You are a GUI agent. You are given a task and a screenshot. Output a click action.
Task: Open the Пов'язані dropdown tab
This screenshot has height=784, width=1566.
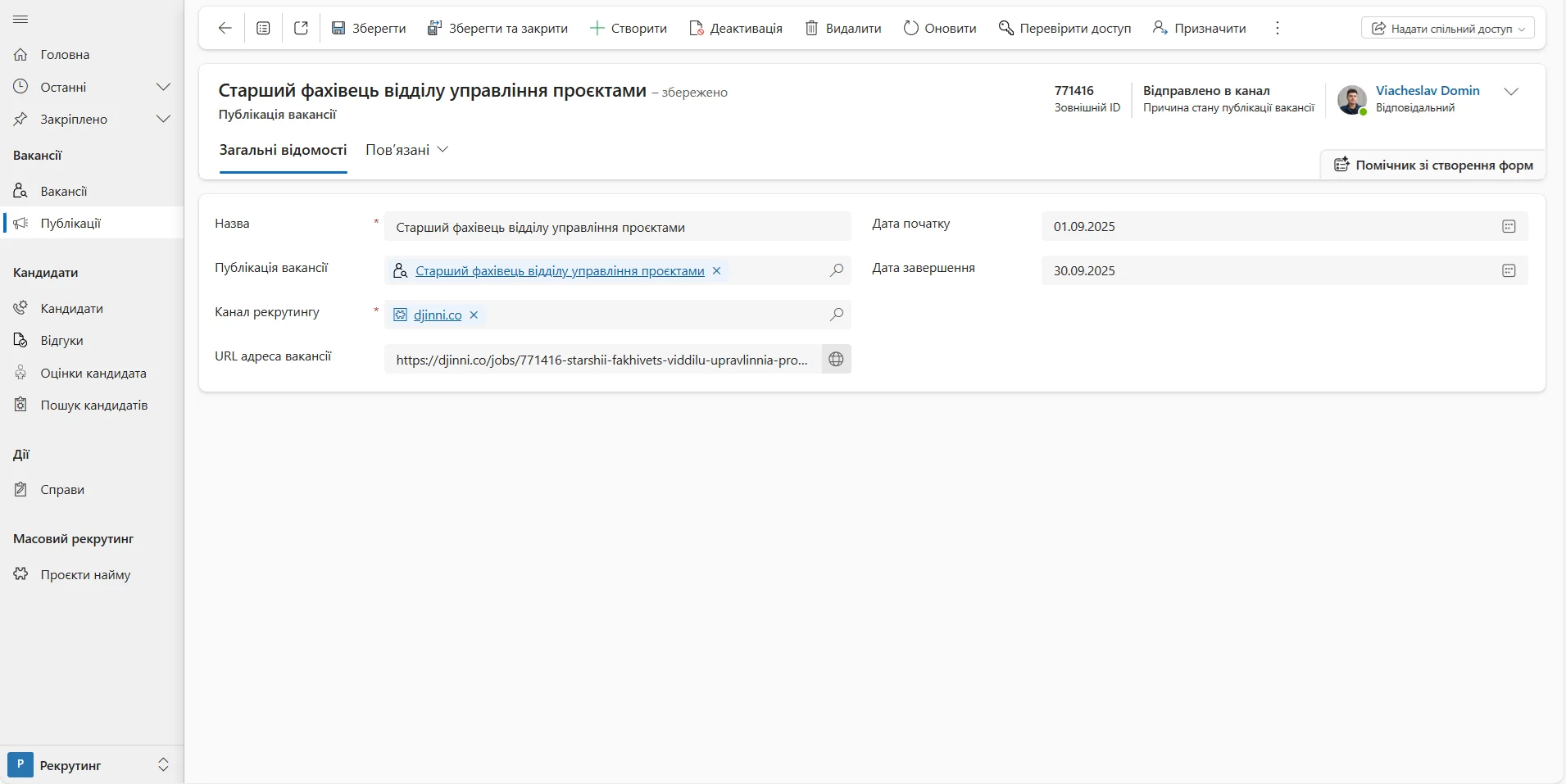(406, 150)
